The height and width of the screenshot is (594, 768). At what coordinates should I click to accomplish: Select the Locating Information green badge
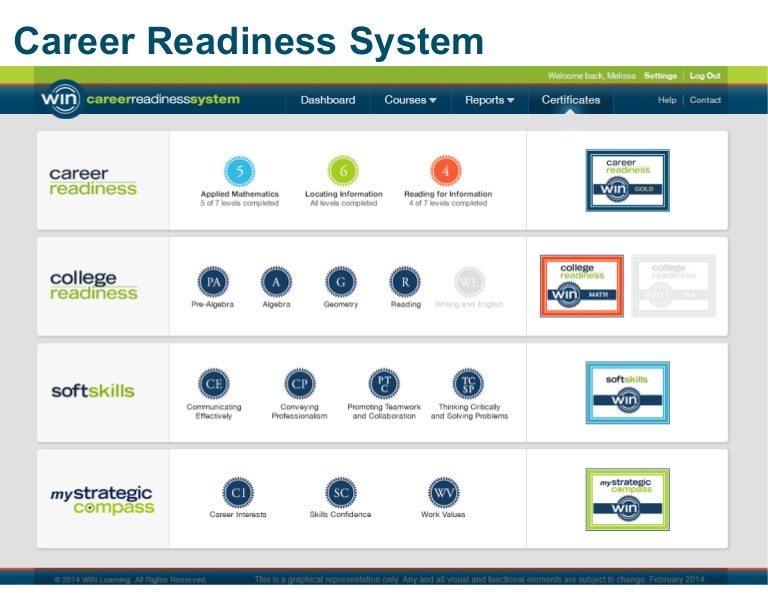343,171
